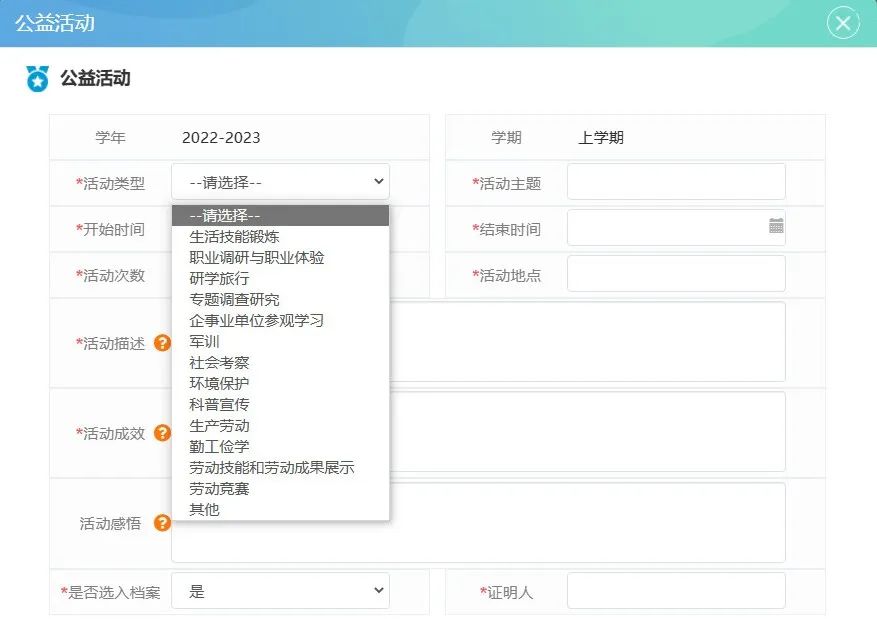
Task: Click the 公益活动 medal icon
Action: (x=37, y=79)
